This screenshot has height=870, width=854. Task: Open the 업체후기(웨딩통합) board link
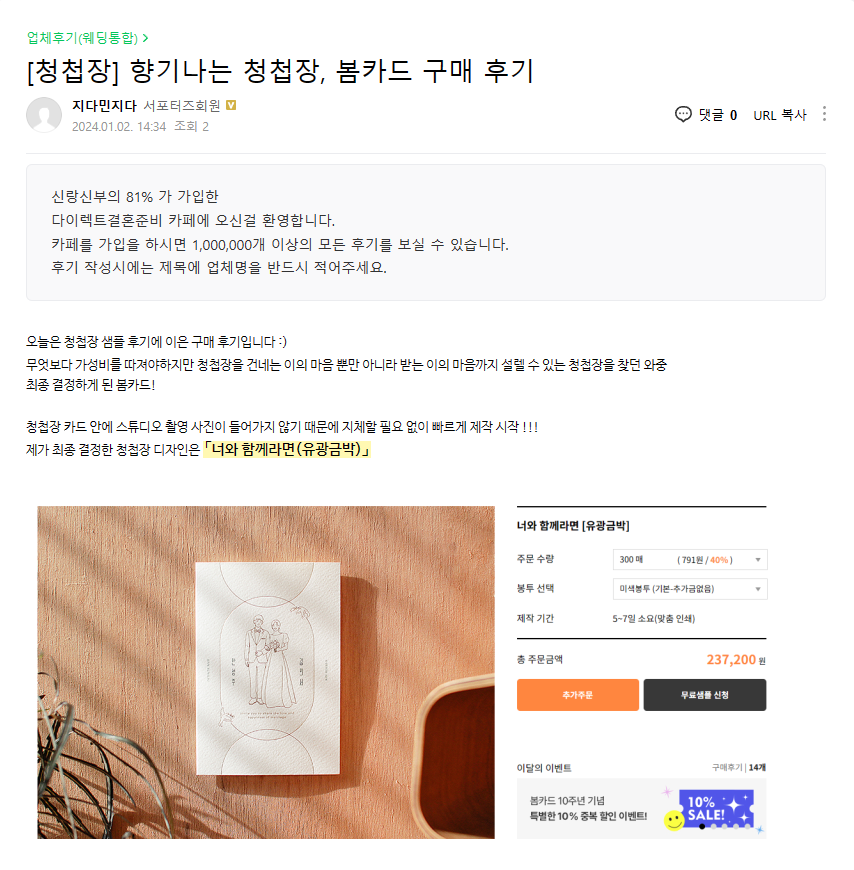[x=82, y=38]
